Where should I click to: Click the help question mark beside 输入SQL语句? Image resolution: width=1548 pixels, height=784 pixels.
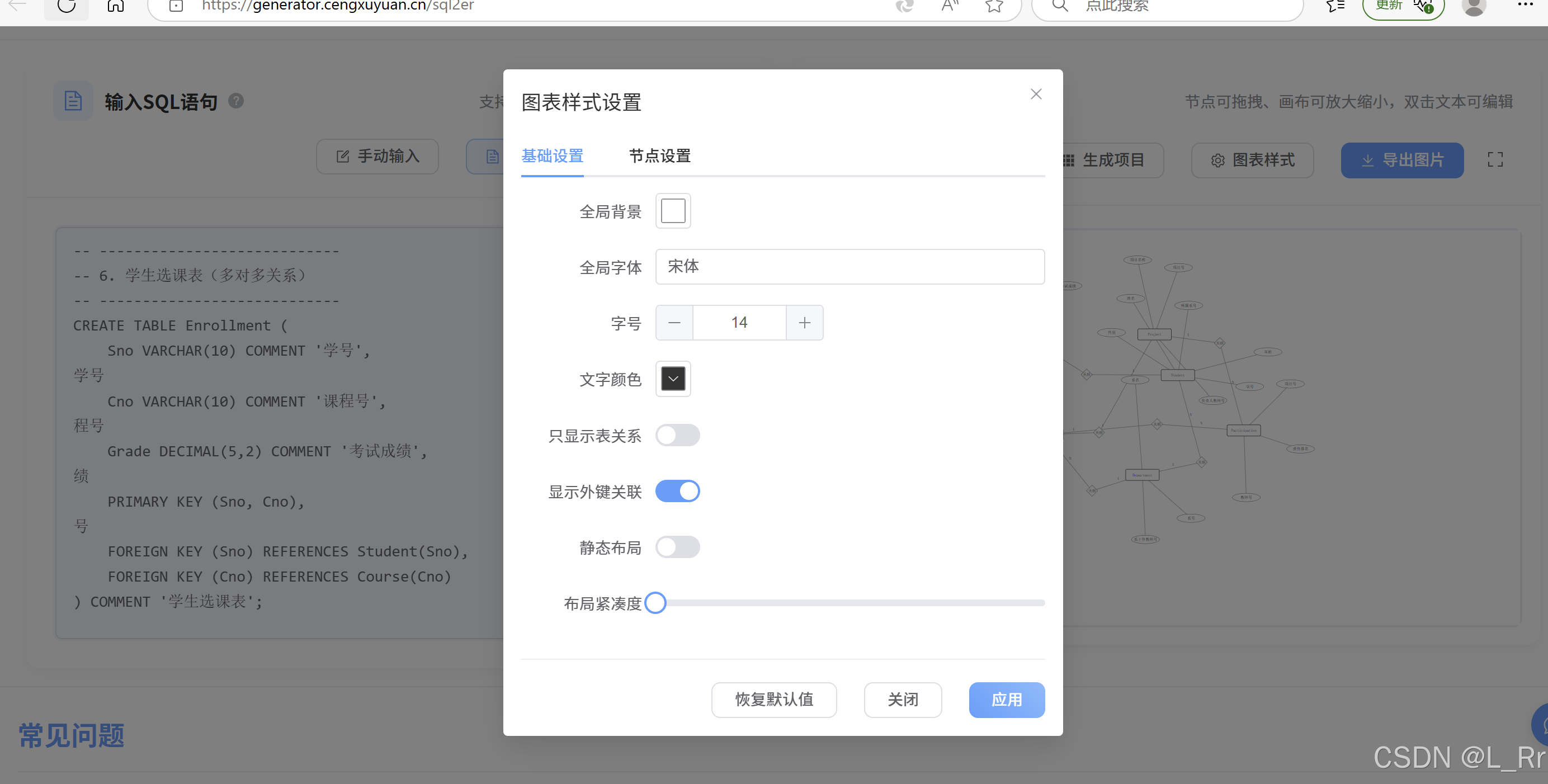tap(236, 101)
